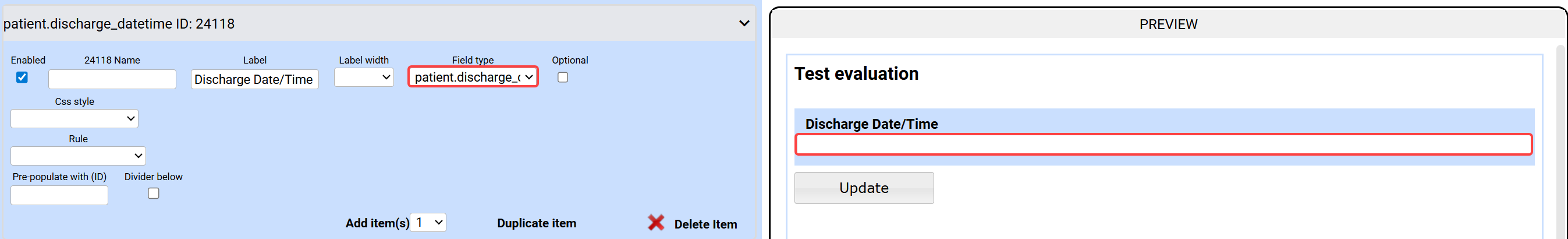Screen dimensions: 1568x239
Task: Enable the Divider below checkbox
Action: 154,194
